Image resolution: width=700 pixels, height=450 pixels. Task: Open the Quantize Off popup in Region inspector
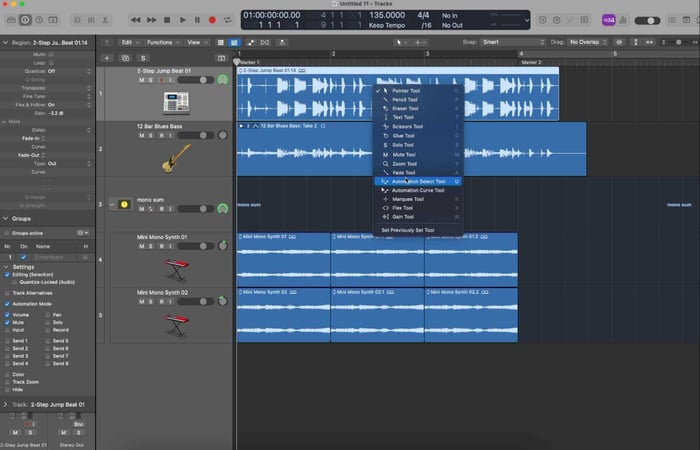coord(69,71)
